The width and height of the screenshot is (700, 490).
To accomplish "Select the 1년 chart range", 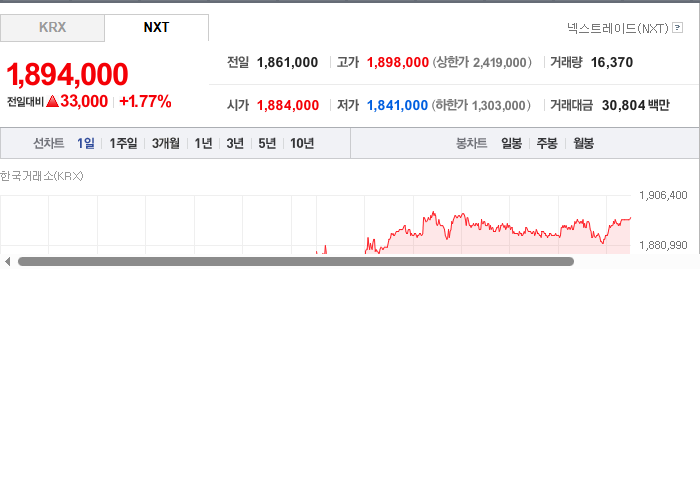I will pyautogui.click(x=203, y=143).
